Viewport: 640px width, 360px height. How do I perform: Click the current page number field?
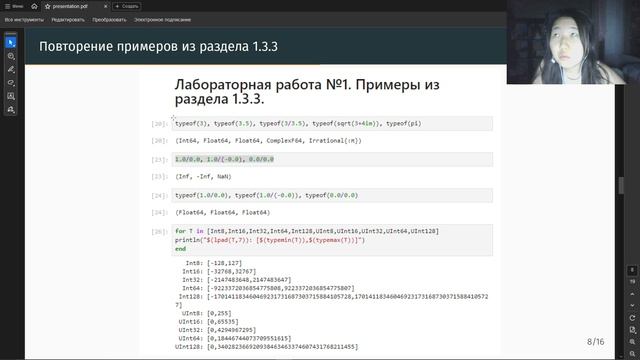click(632, 270)
